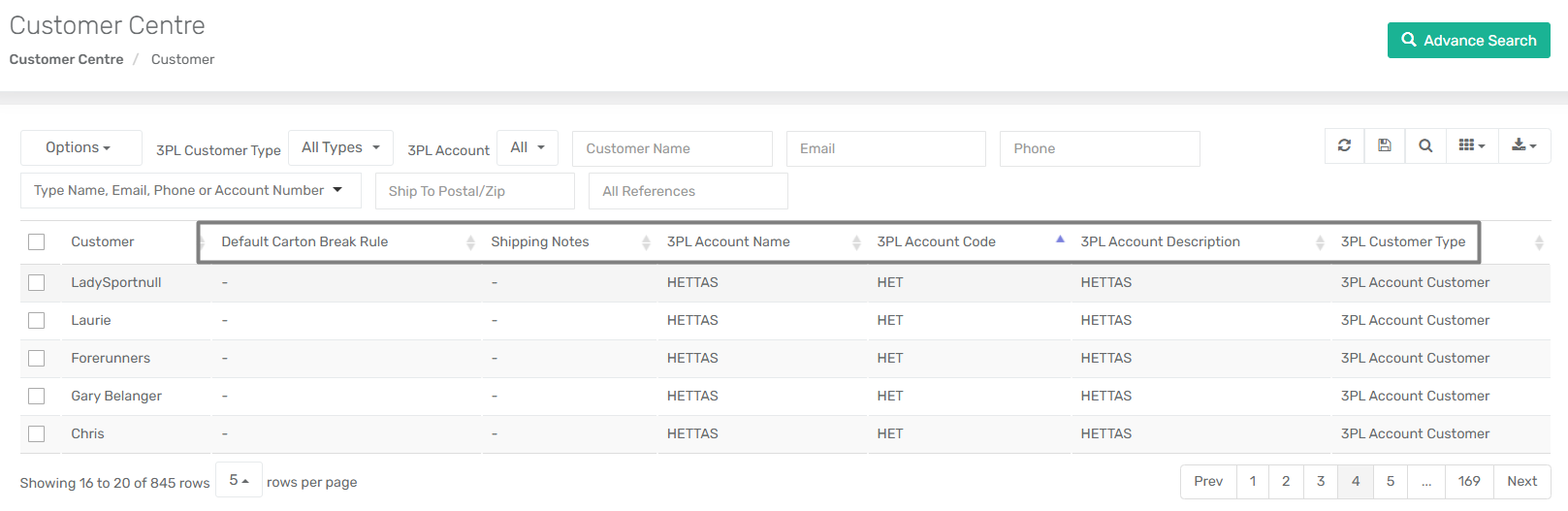Screen dimensions: 1568x511
Task: Check the Forerunners row checkbox
Action: point(37,358)
